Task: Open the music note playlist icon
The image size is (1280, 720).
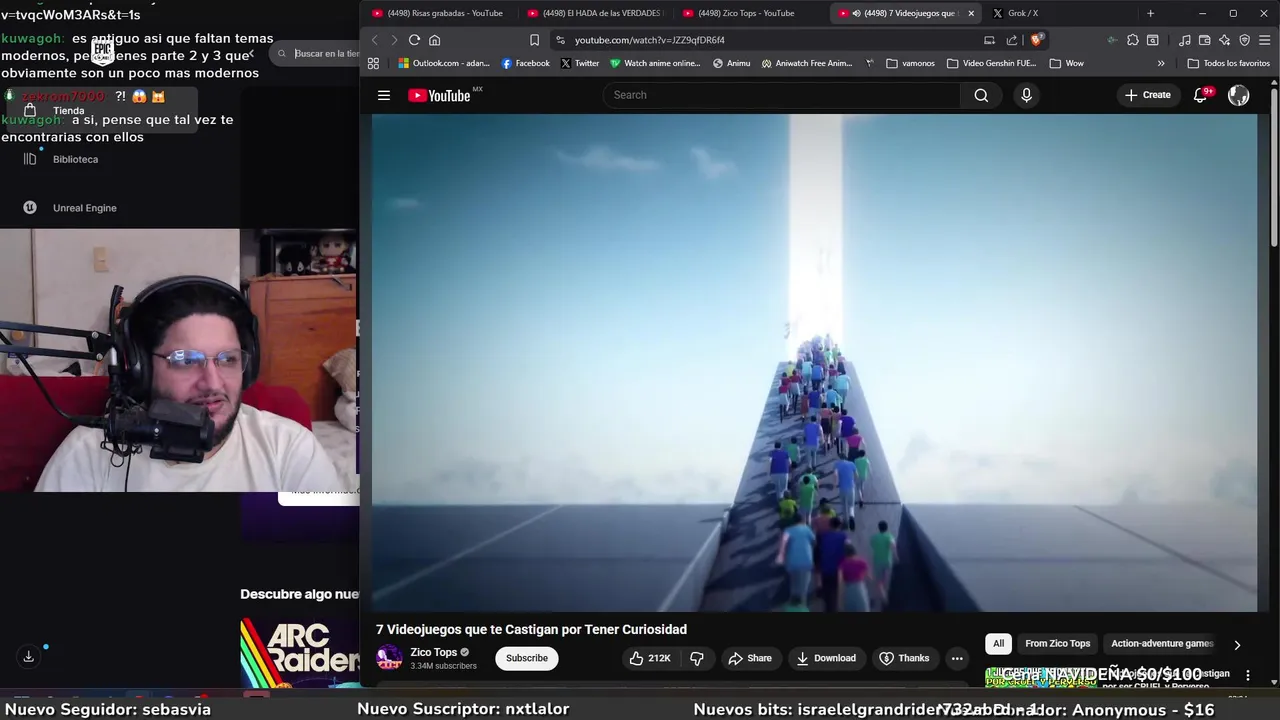Action: click(1184, 40)
